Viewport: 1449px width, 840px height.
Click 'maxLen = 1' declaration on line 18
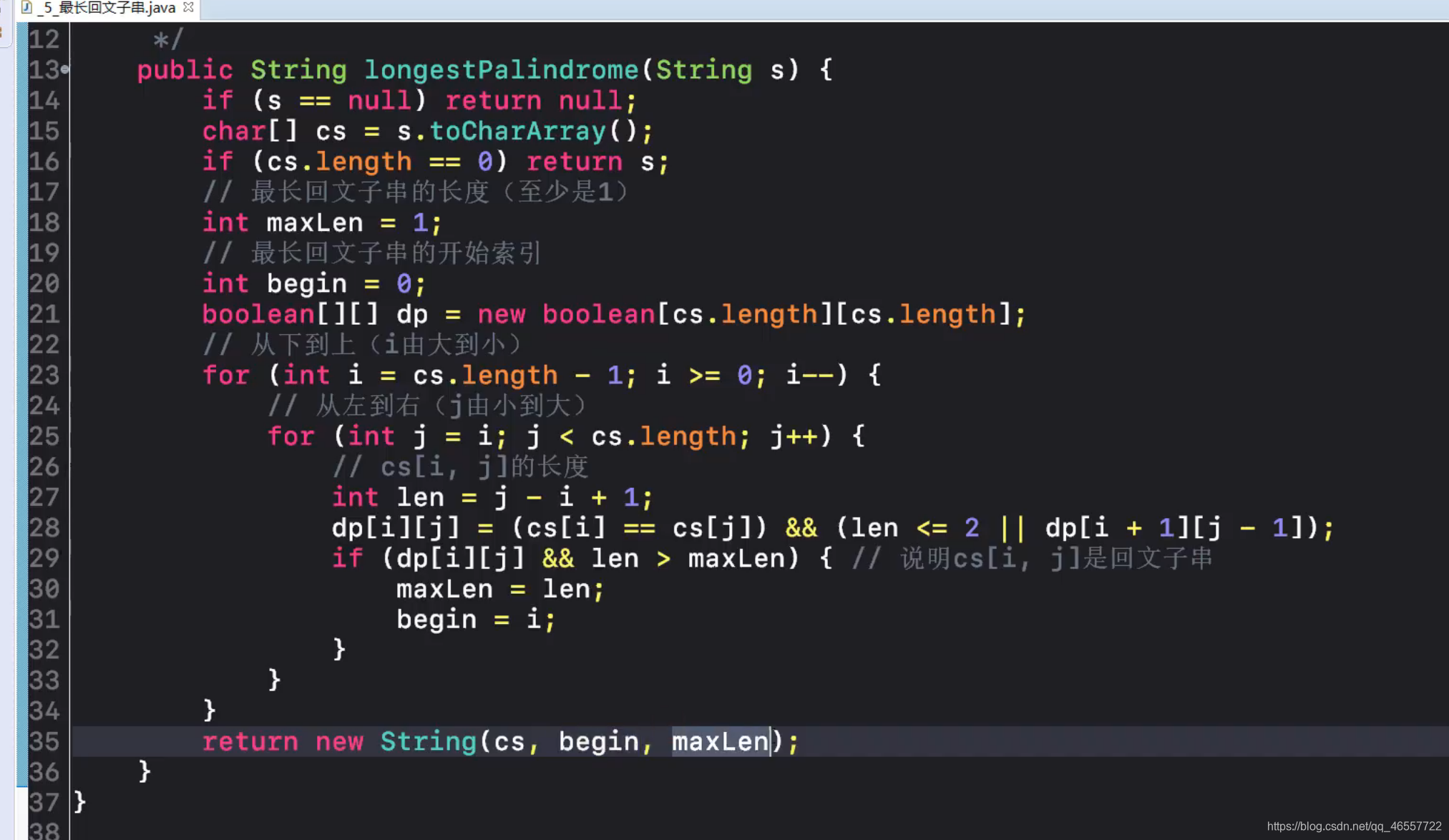347,223
